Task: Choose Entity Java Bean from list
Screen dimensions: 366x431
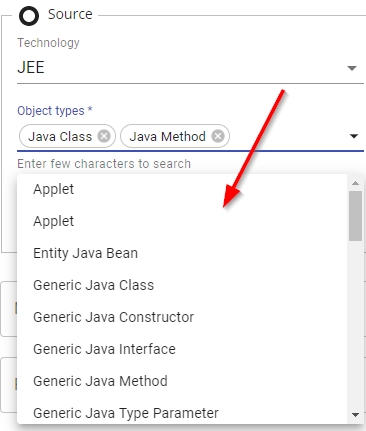Action: coord(182,253)
